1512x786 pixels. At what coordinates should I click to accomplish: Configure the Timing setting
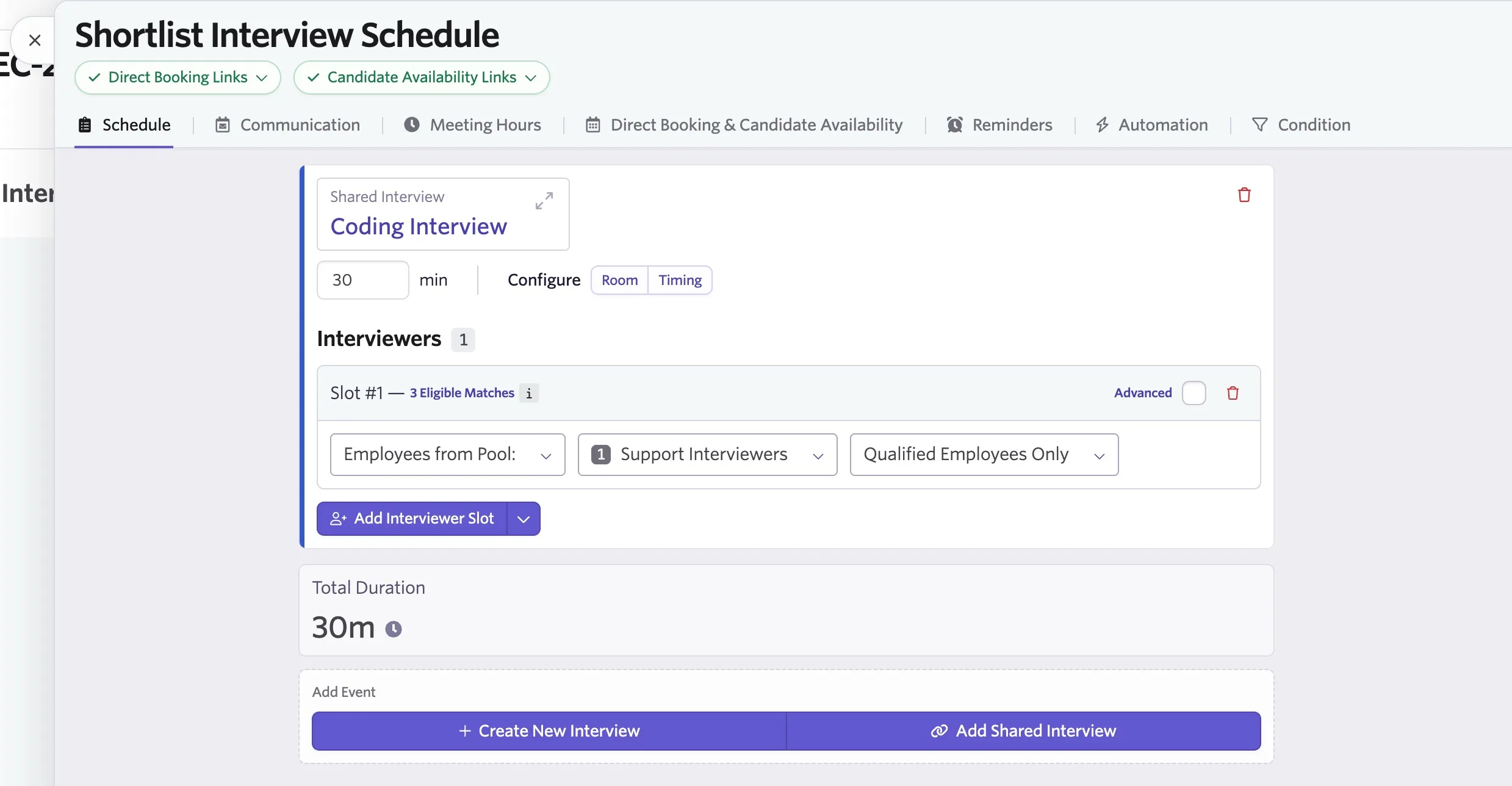click(680, 280)
